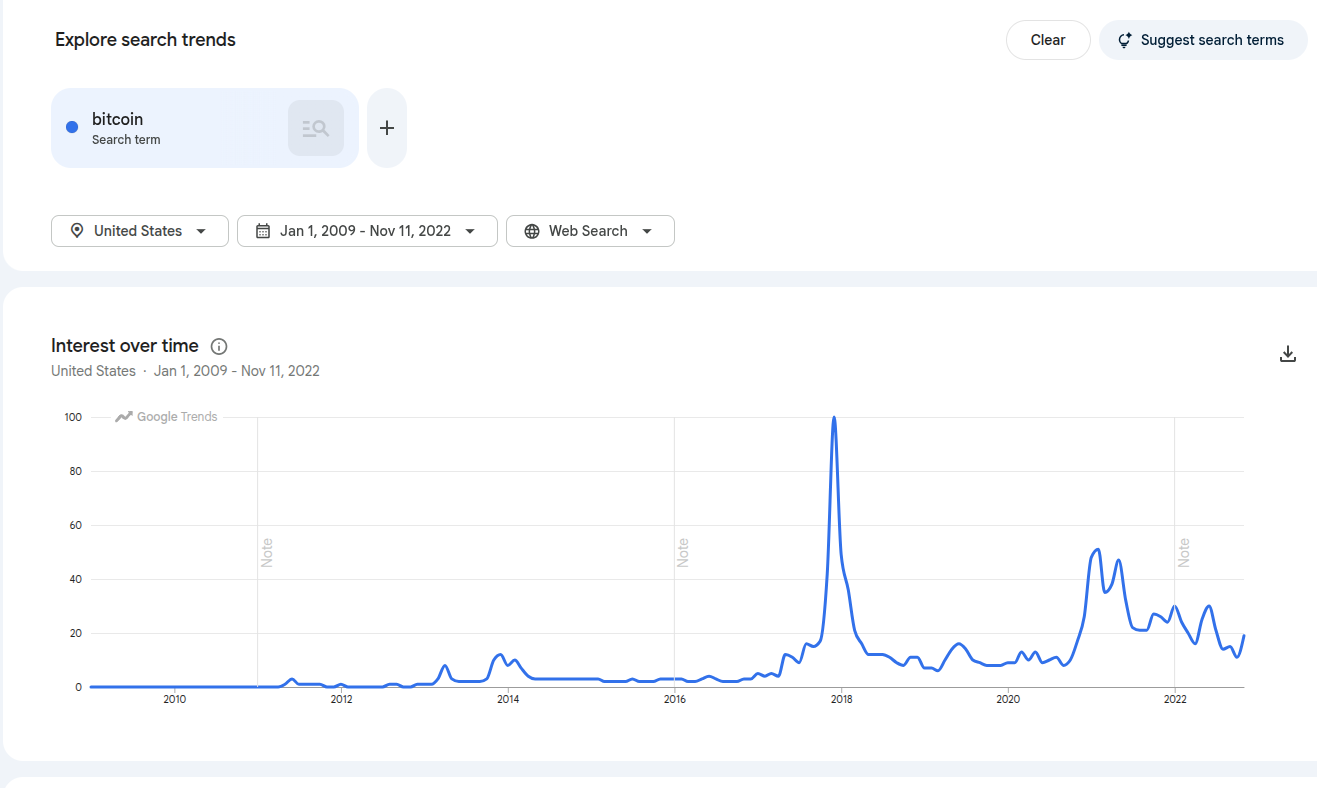
Task: Click the location pin icon for United States
Action: click(77, 231)
